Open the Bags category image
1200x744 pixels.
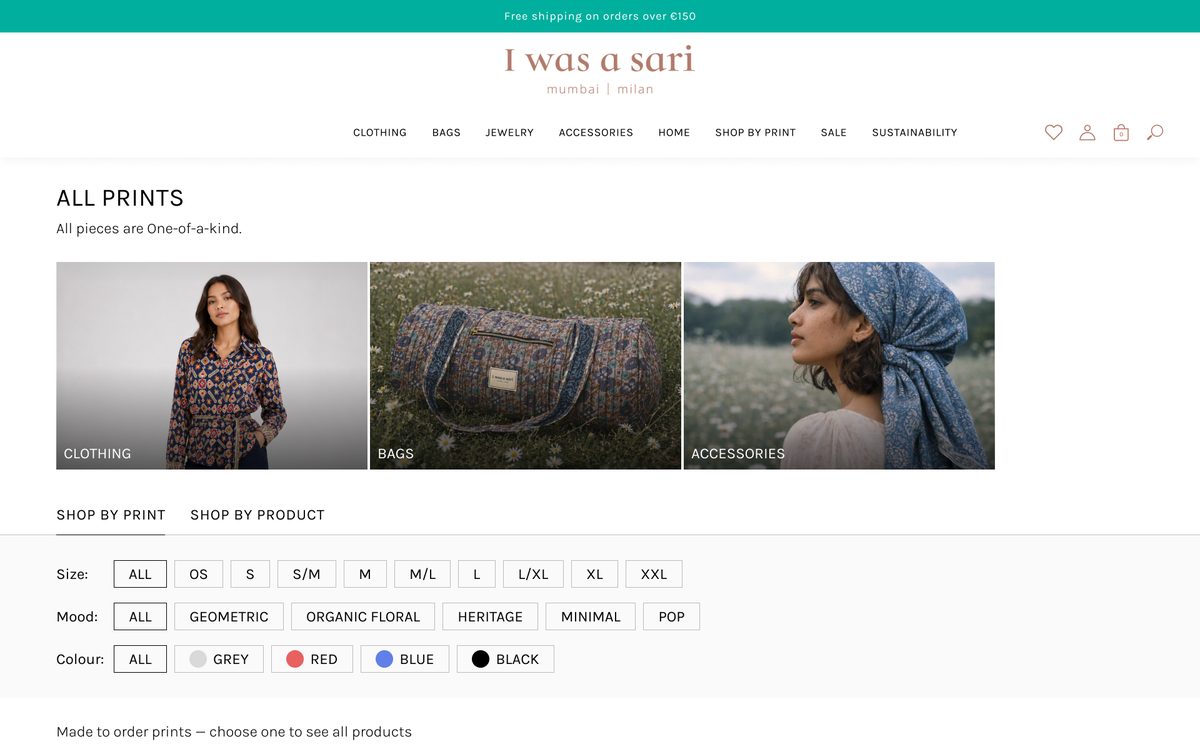pos(526,366)
